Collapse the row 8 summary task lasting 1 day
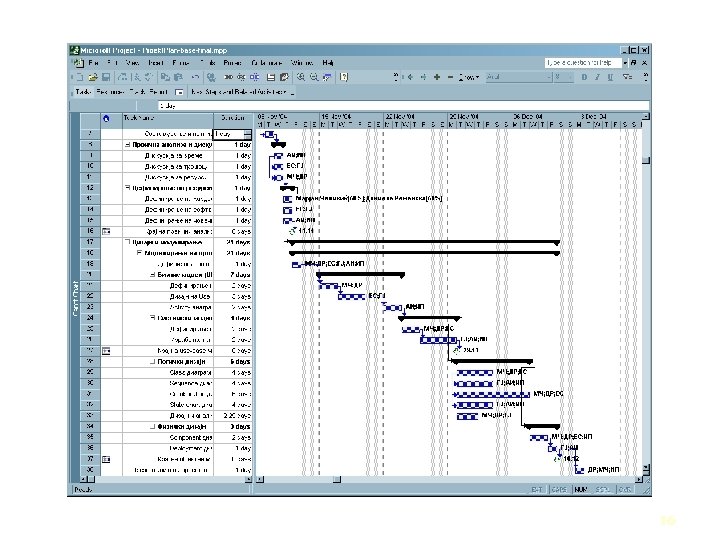 [x=128, y=145]
